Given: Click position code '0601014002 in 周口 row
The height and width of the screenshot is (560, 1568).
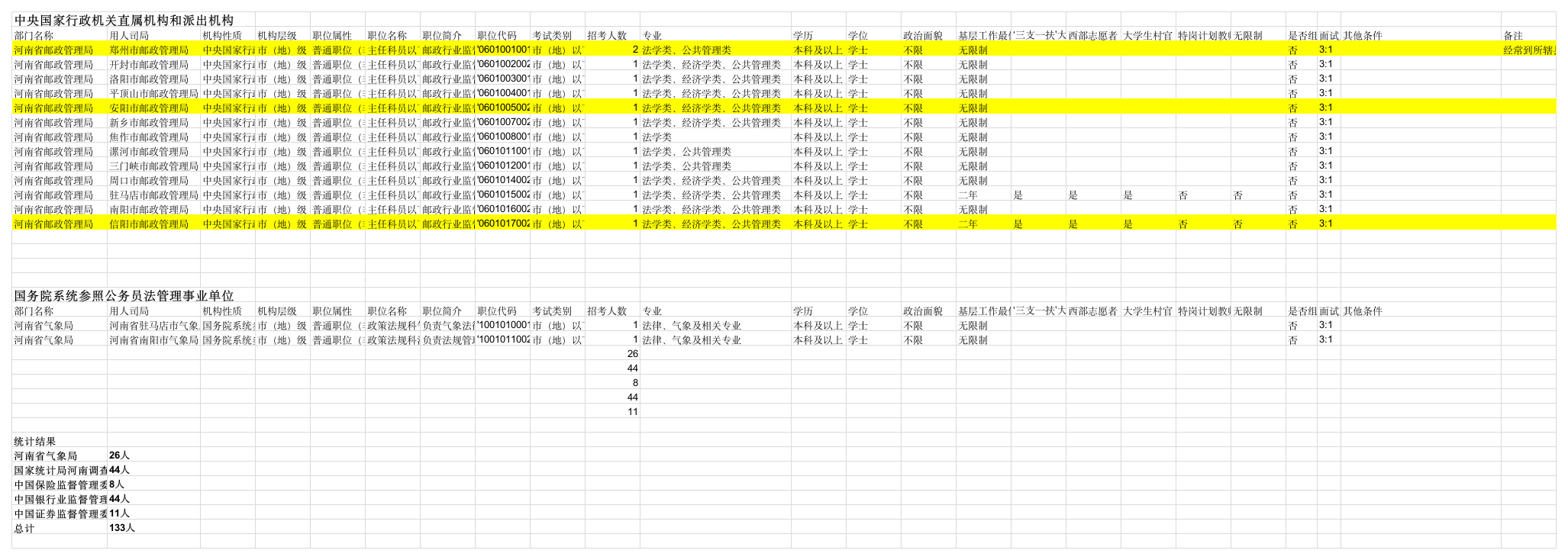Looking at the screenshot, I should 502,180.
